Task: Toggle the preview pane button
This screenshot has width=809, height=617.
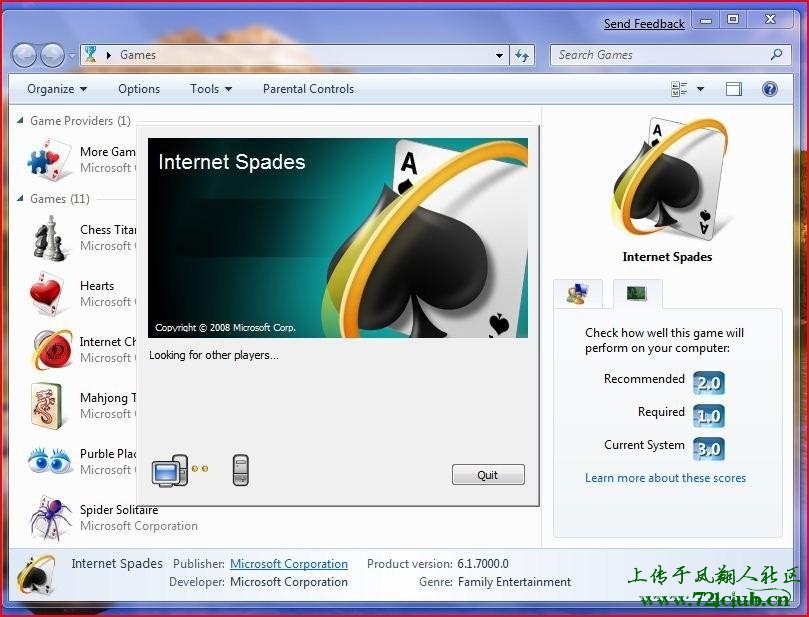Action: pos(734,89)
